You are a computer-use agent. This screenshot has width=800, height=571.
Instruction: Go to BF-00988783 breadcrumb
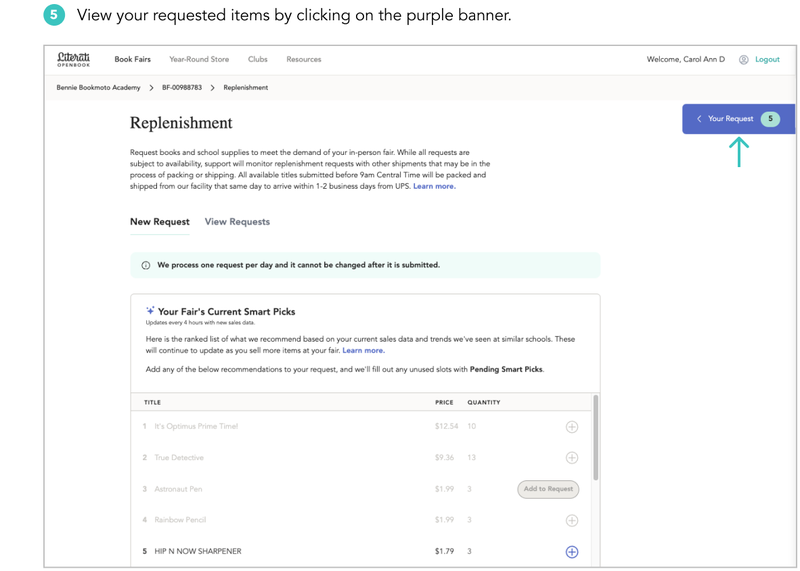tap(182, 88)
